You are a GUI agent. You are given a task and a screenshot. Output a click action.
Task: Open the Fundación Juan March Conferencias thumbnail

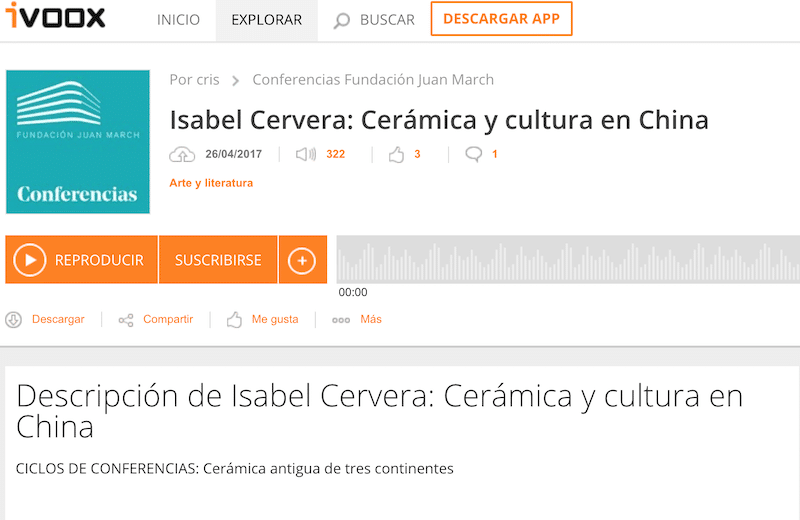click(x=78, y=142)
